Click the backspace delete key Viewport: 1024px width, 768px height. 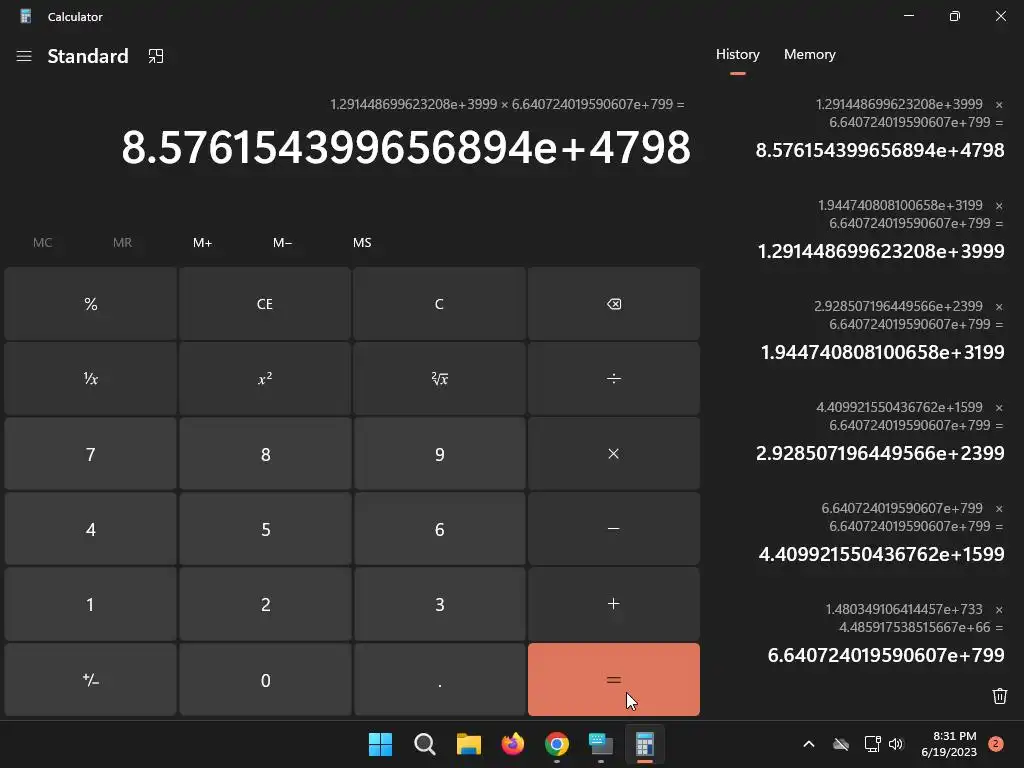614,304
